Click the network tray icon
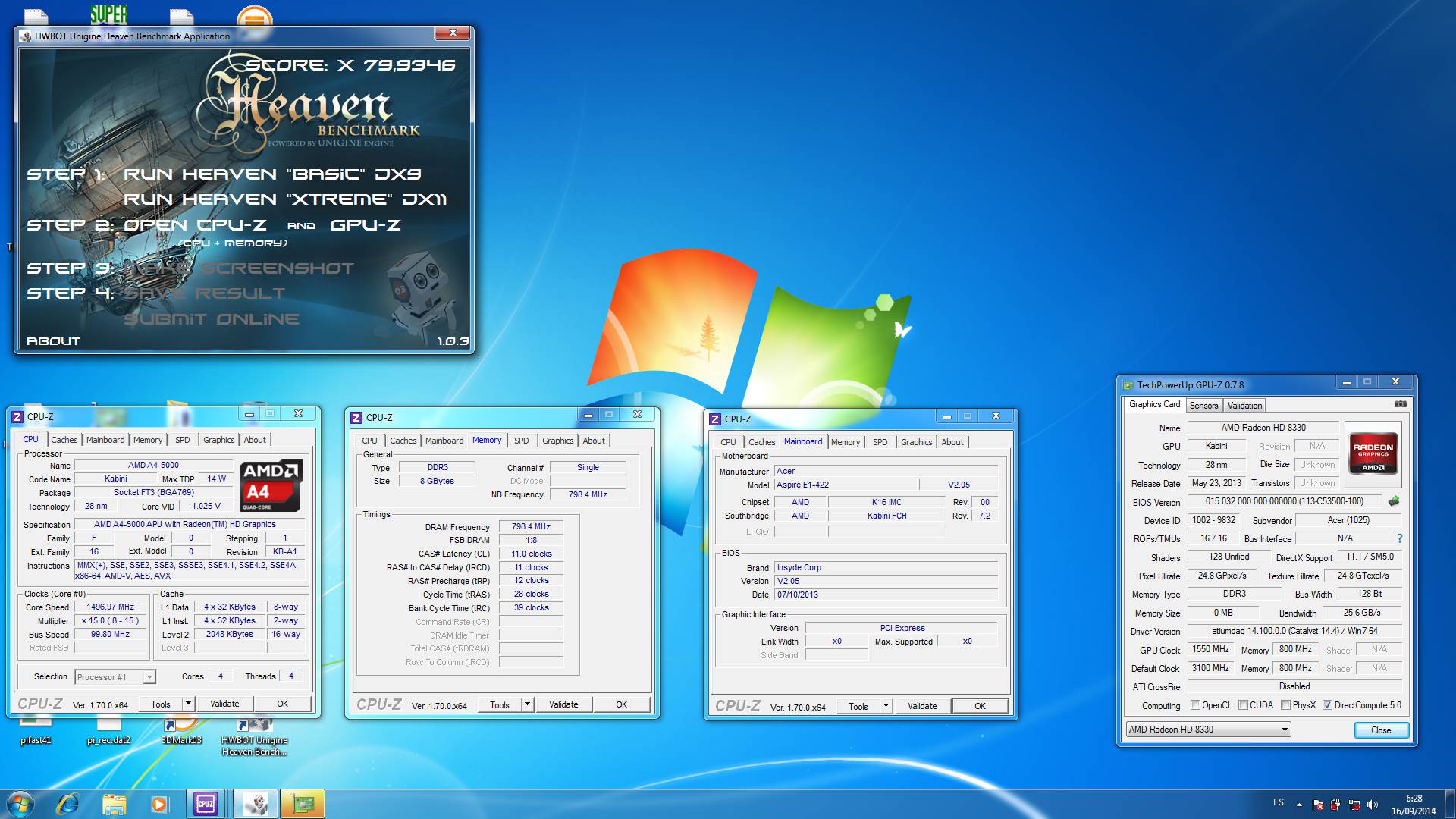Image resolution: width=1456 pixels, height=819 pixels. tap(1354, 805)
